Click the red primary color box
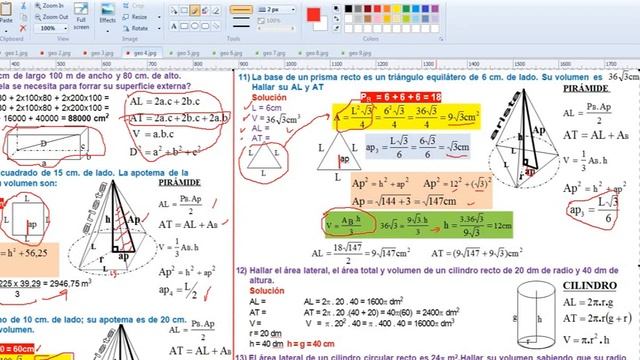The image size is (640, 360). tap(313, 14)
